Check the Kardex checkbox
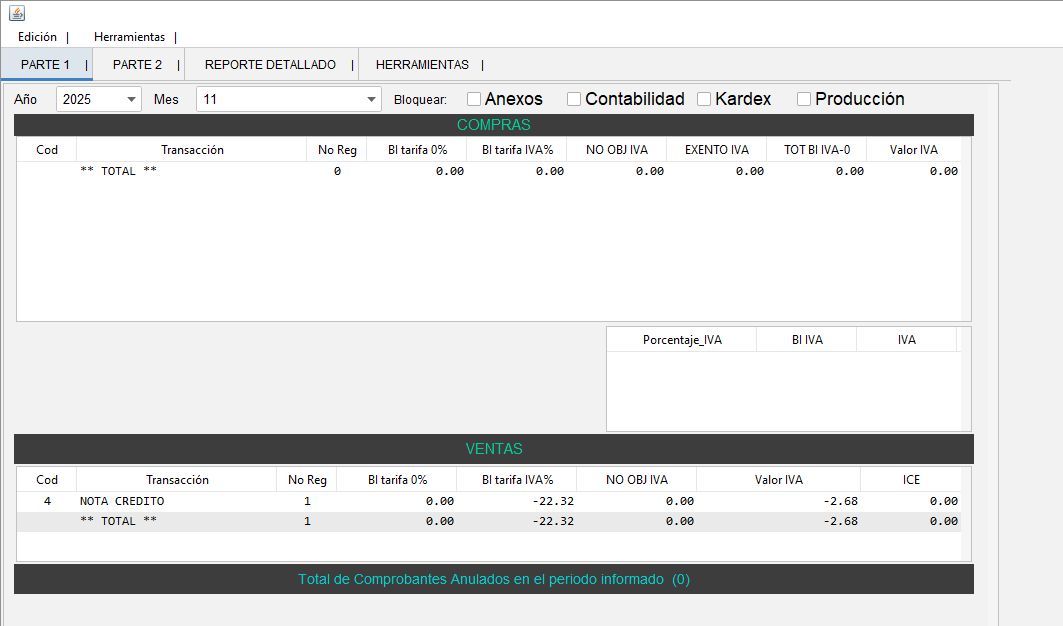Screen dimensions: 1063x626 tap(704, 99)
